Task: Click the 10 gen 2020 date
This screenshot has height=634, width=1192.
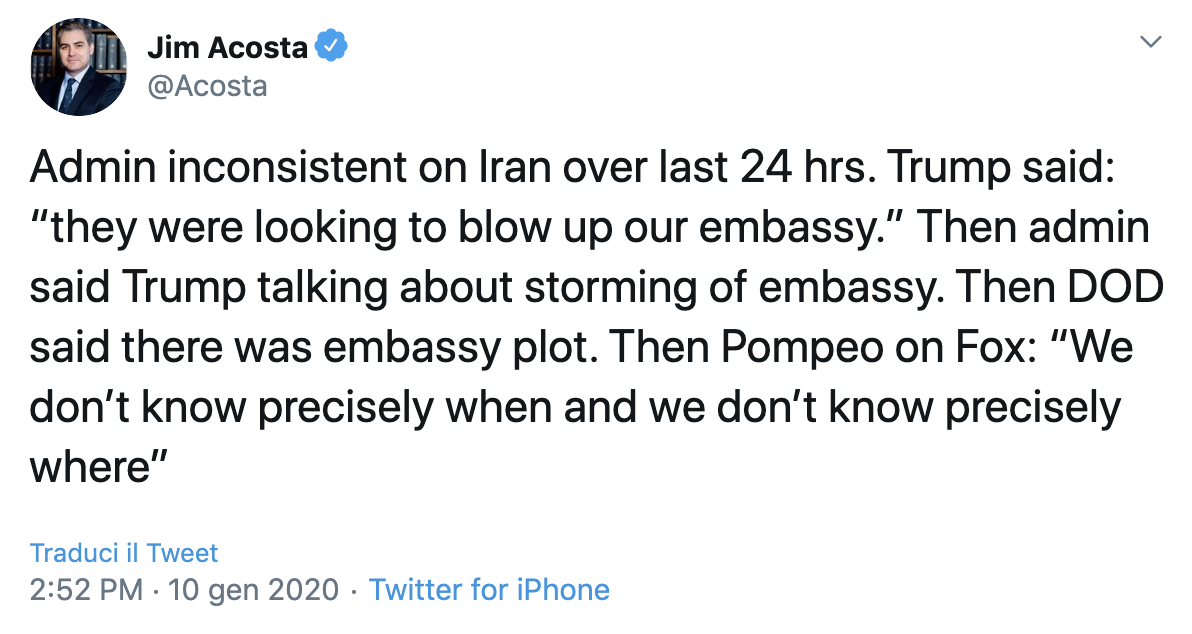Action: [x=254, y=589]
